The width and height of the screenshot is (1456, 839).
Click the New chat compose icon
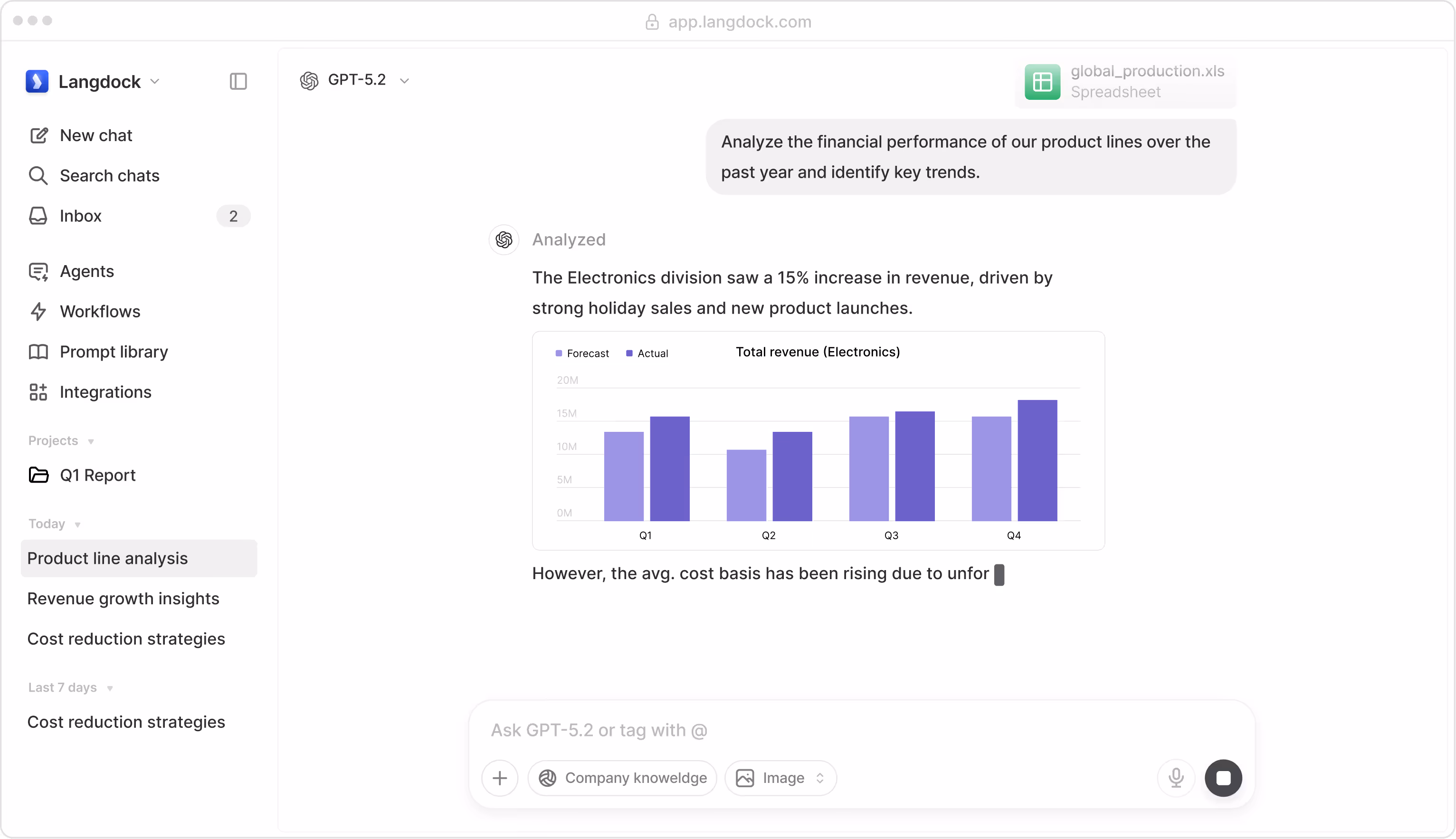pos(38,135)
